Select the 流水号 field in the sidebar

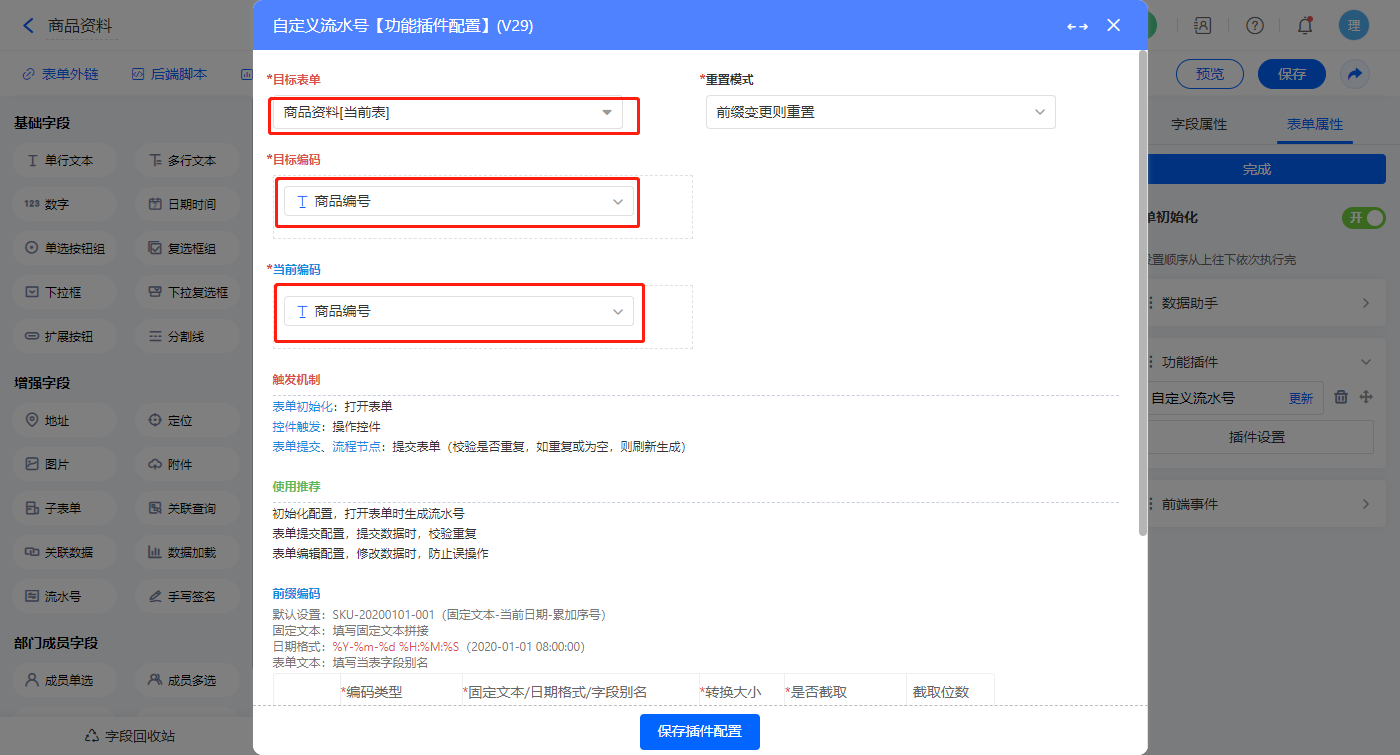[62, 596]
